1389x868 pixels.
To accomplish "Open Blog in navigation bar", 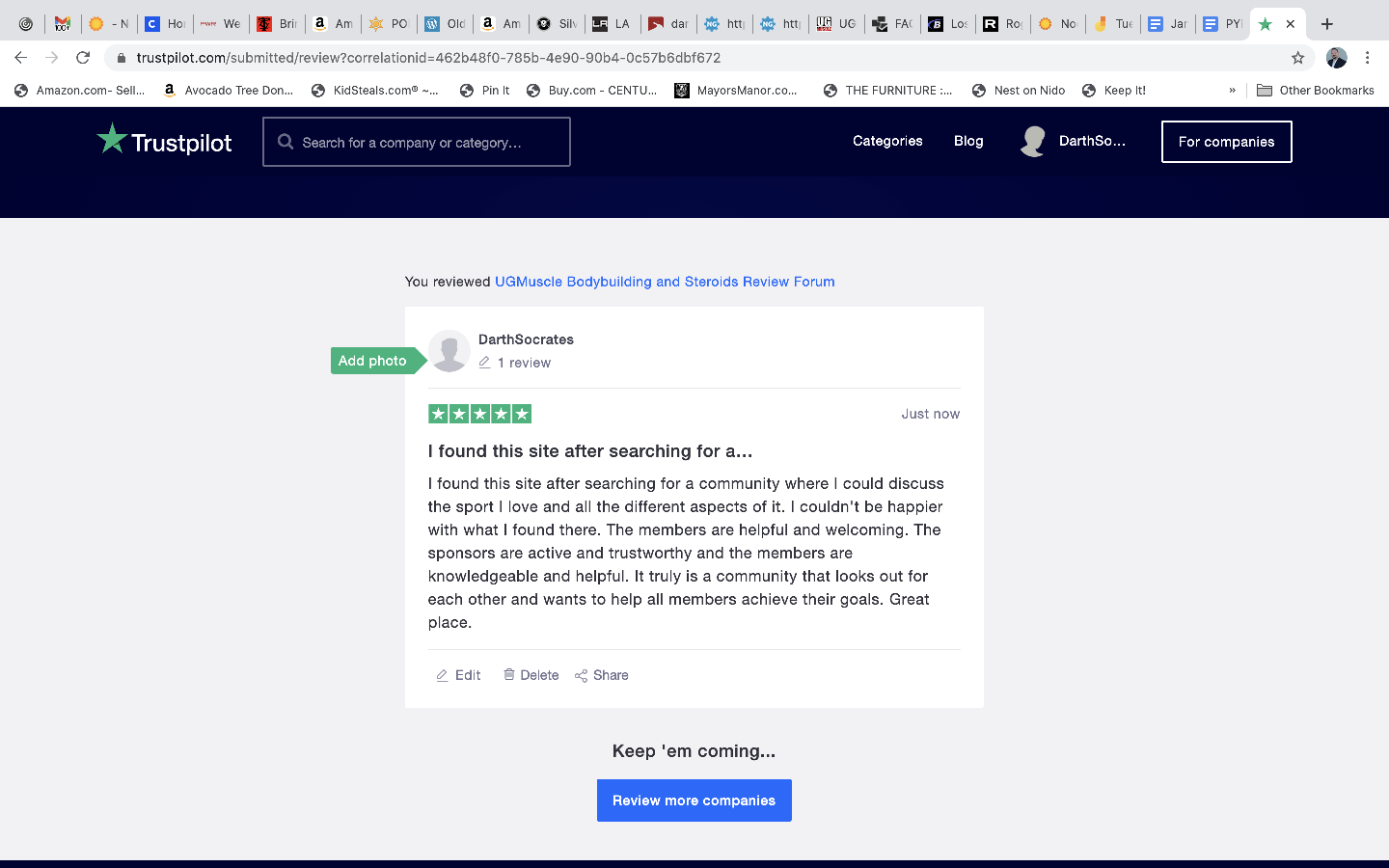I will click(968, 142).
